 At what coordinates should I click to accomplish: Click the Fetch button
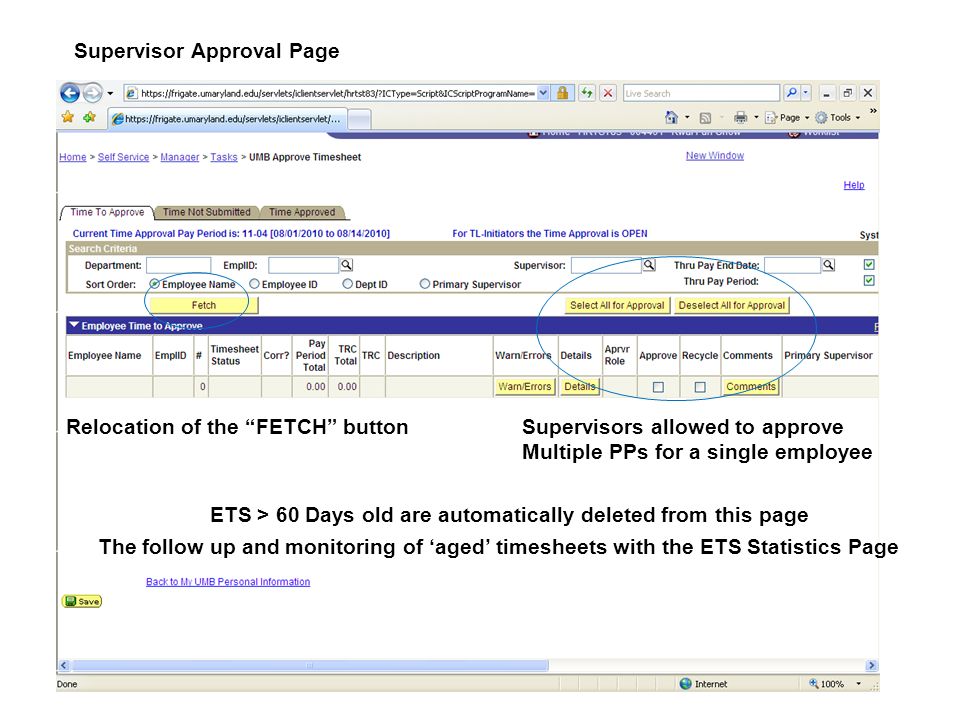tap(204, 305)
